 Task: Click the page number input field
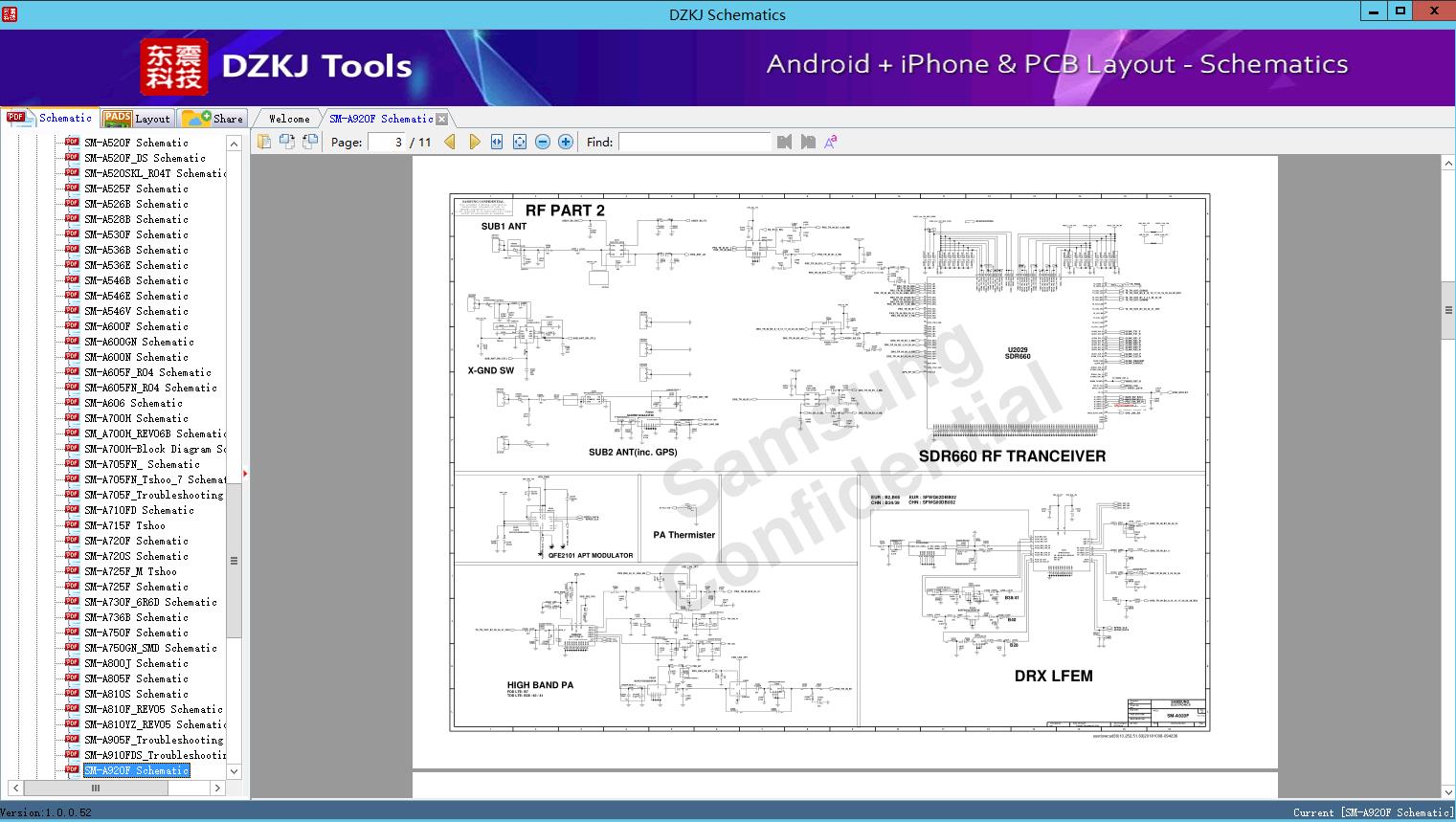[386, 142]
